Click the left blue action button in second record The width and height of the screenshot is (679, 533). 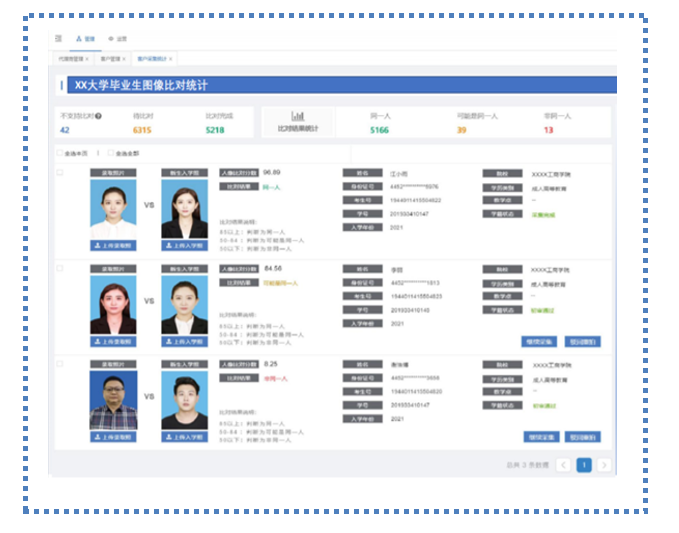[540, 341]
